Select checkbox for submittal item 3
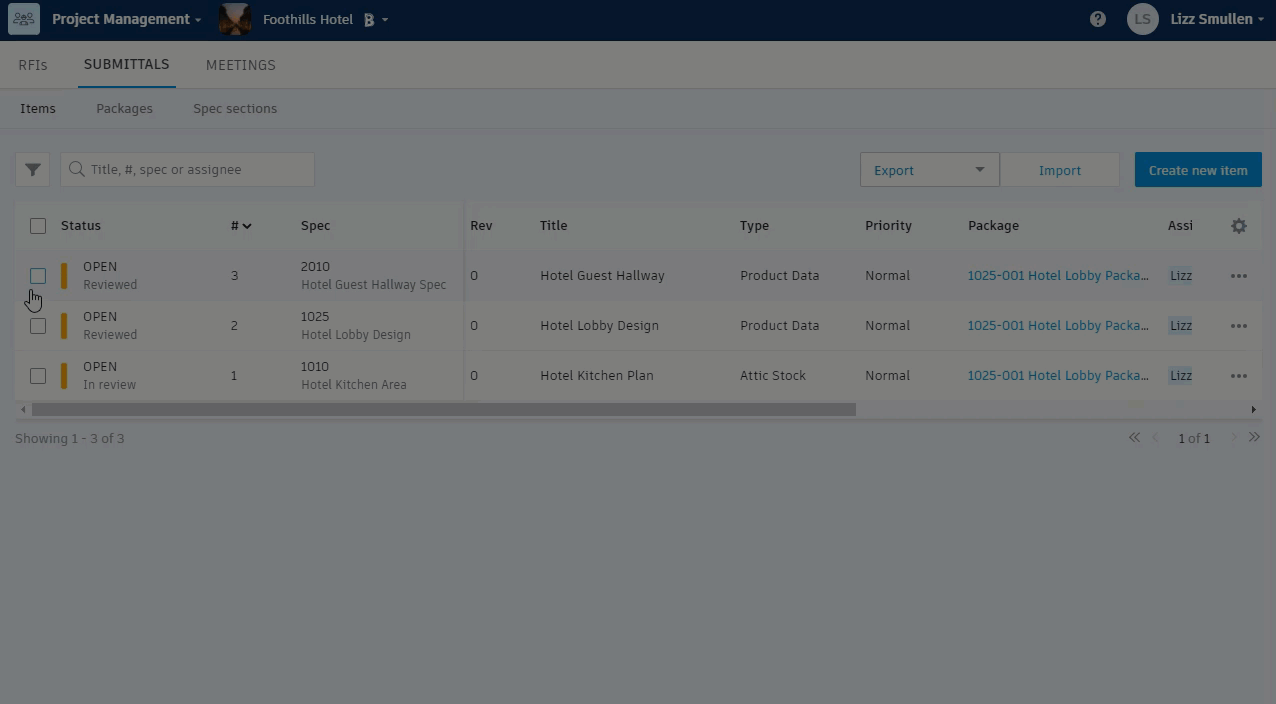 pyautogui.click(x=38, y=276)
